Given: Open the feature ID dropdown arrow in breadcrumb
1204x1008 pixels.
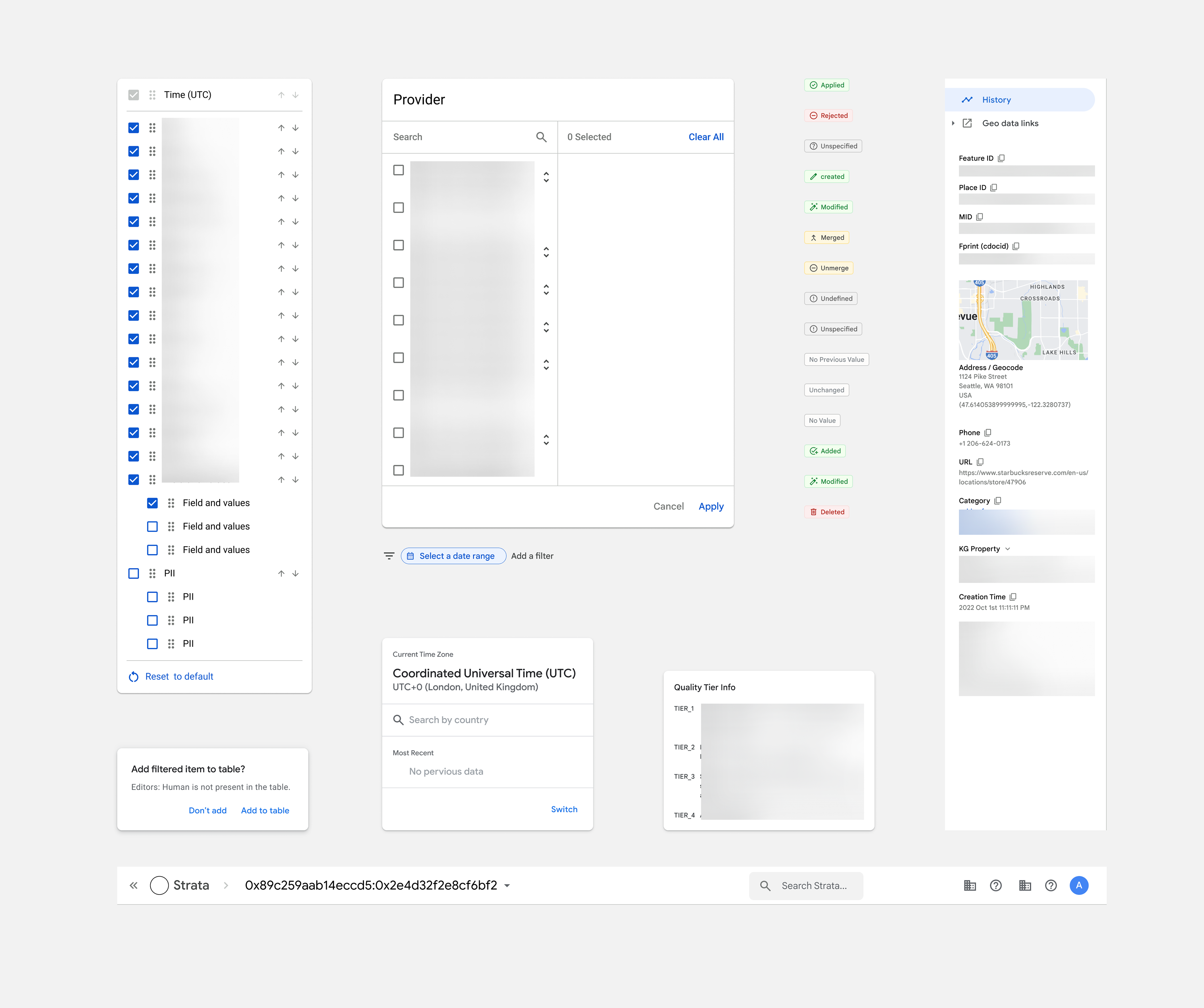Looking at the screenshot, I should pos(507,886).
